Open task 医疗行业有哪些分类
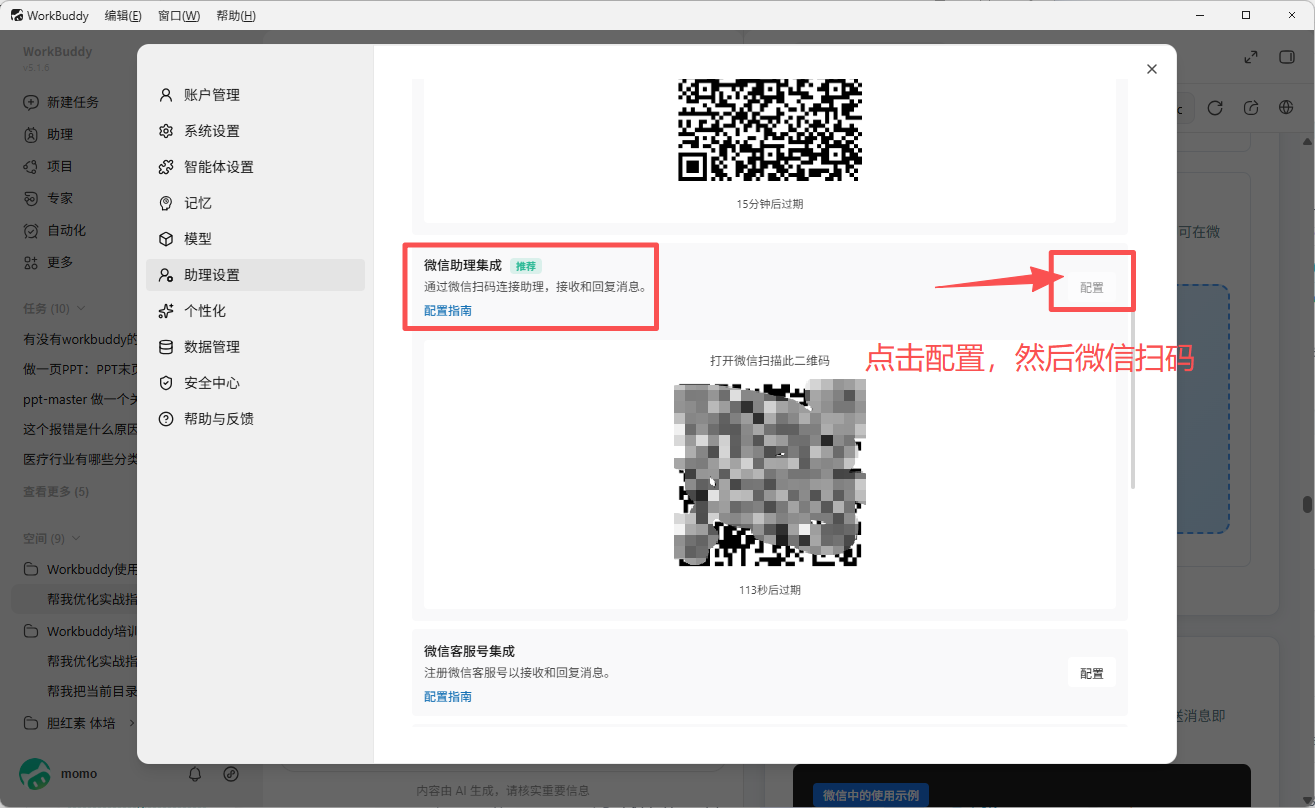Screen dimensions: 1315x808 [x=80, y=459]
